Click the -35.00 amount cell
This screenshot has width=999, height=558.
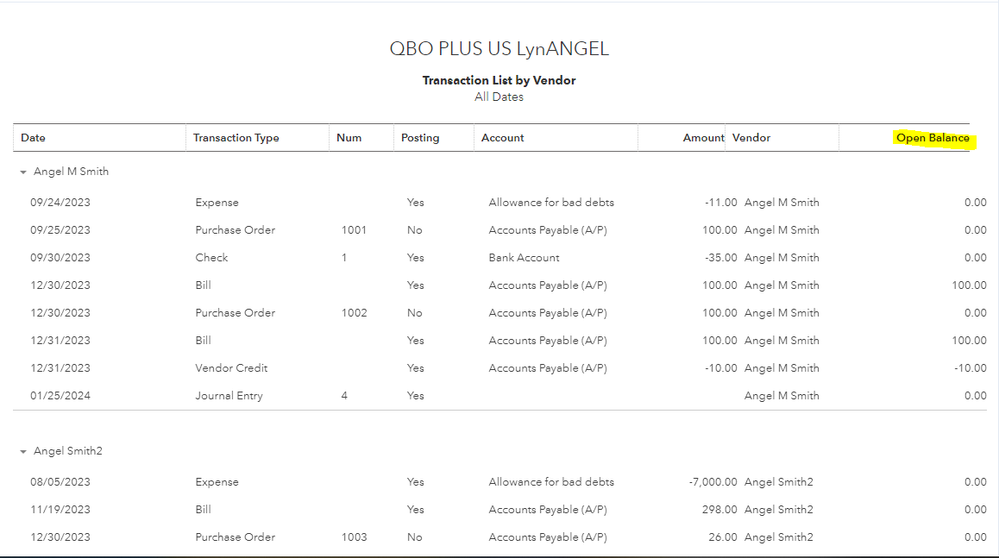721,257
